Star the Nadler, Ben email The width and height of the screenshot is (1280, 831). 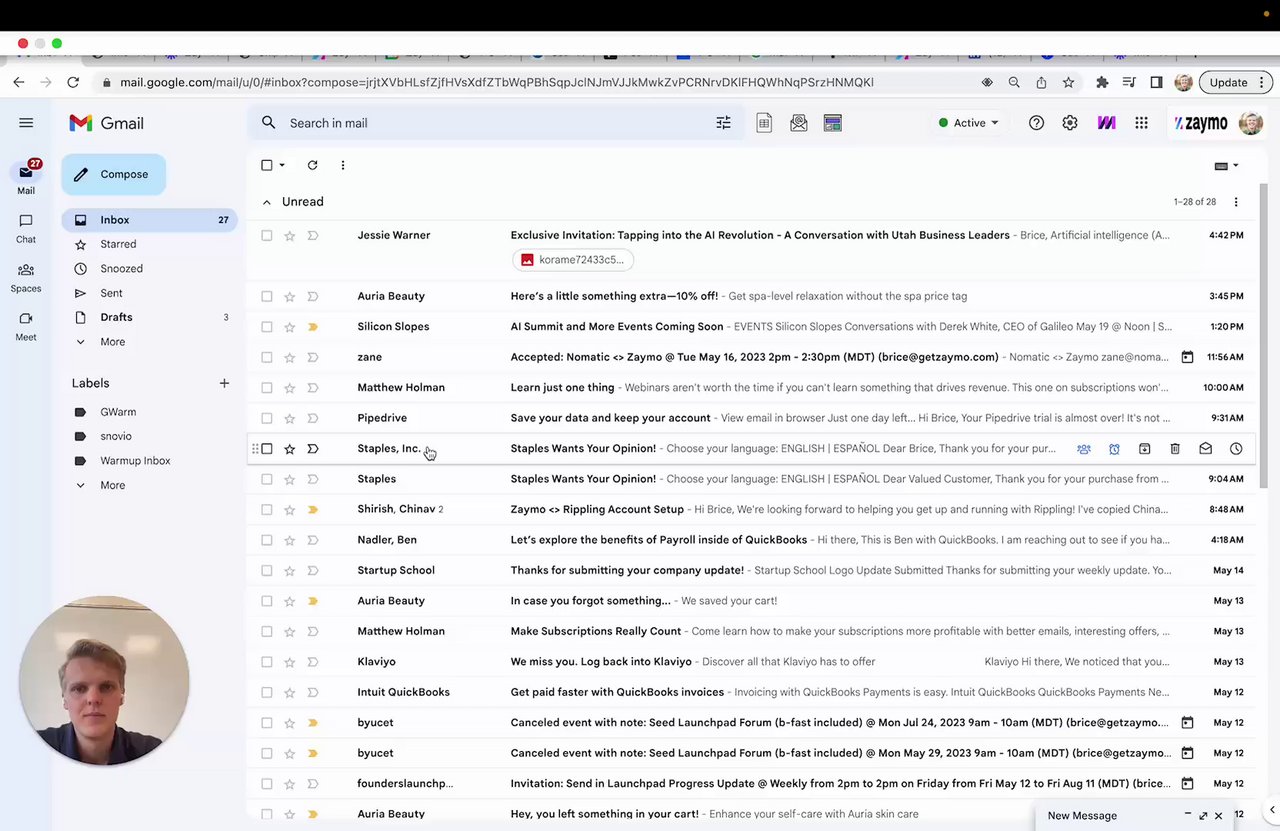(289, 540)
